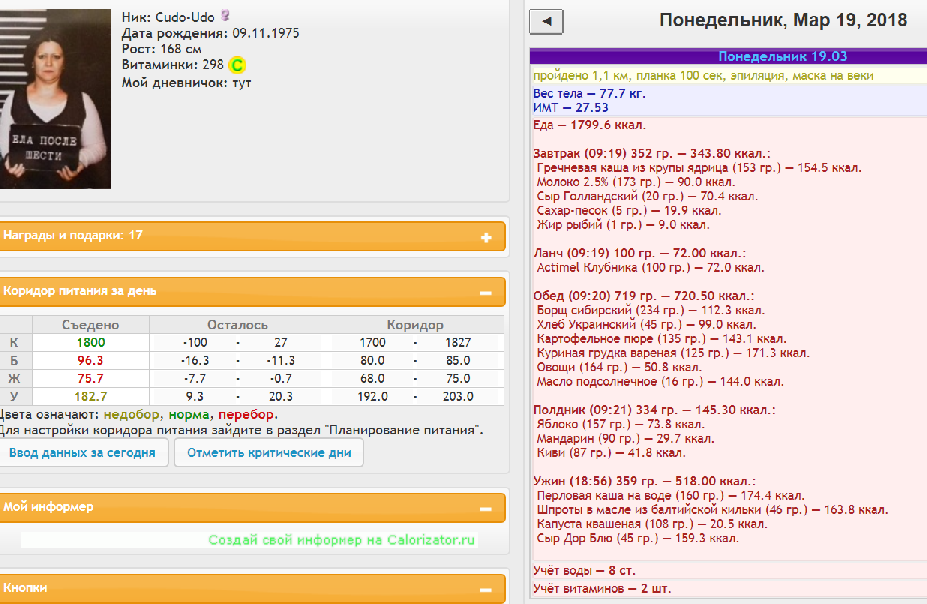The height and width of the screenshot is (604, 927).
Task: Open the diary link "тут"
Action: coord(241,83)
